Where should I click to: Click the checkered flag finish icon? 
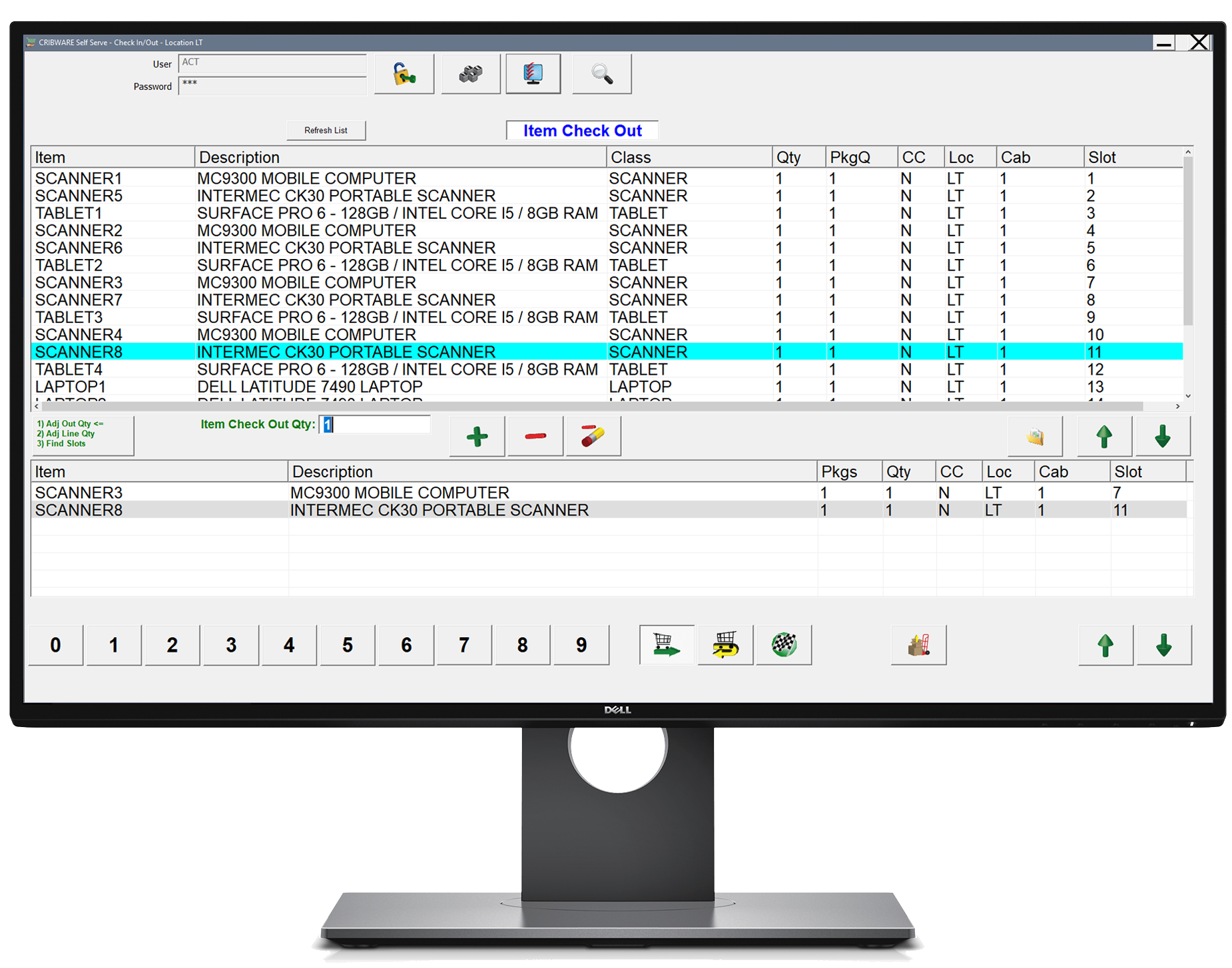[784, 644]
